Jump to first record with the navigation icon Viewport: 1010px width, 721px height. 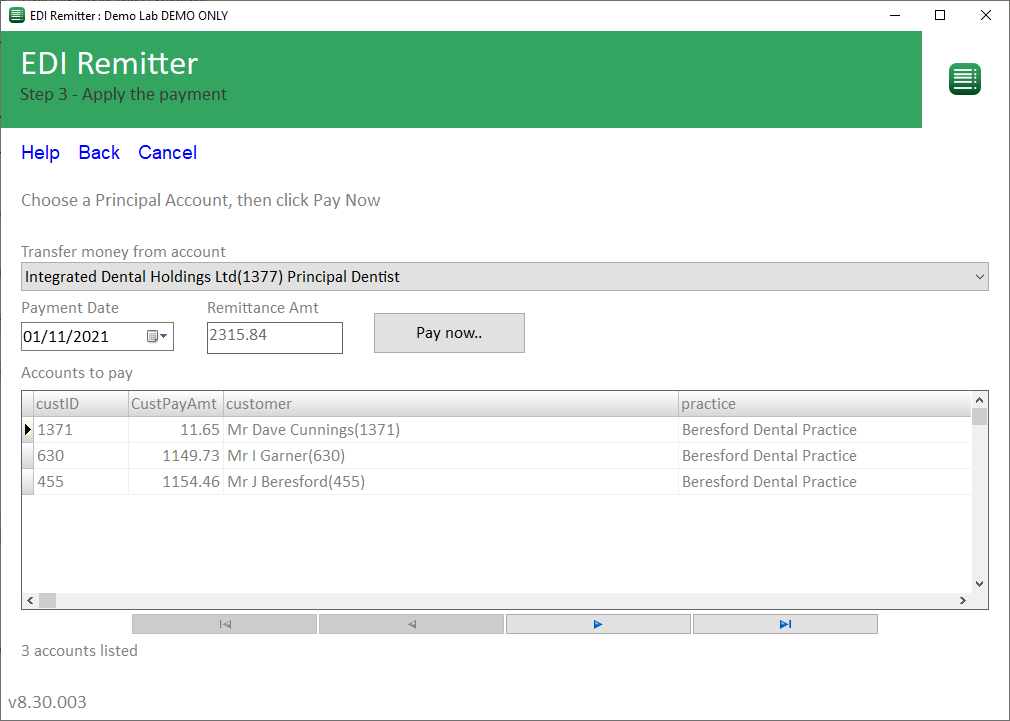223,623
